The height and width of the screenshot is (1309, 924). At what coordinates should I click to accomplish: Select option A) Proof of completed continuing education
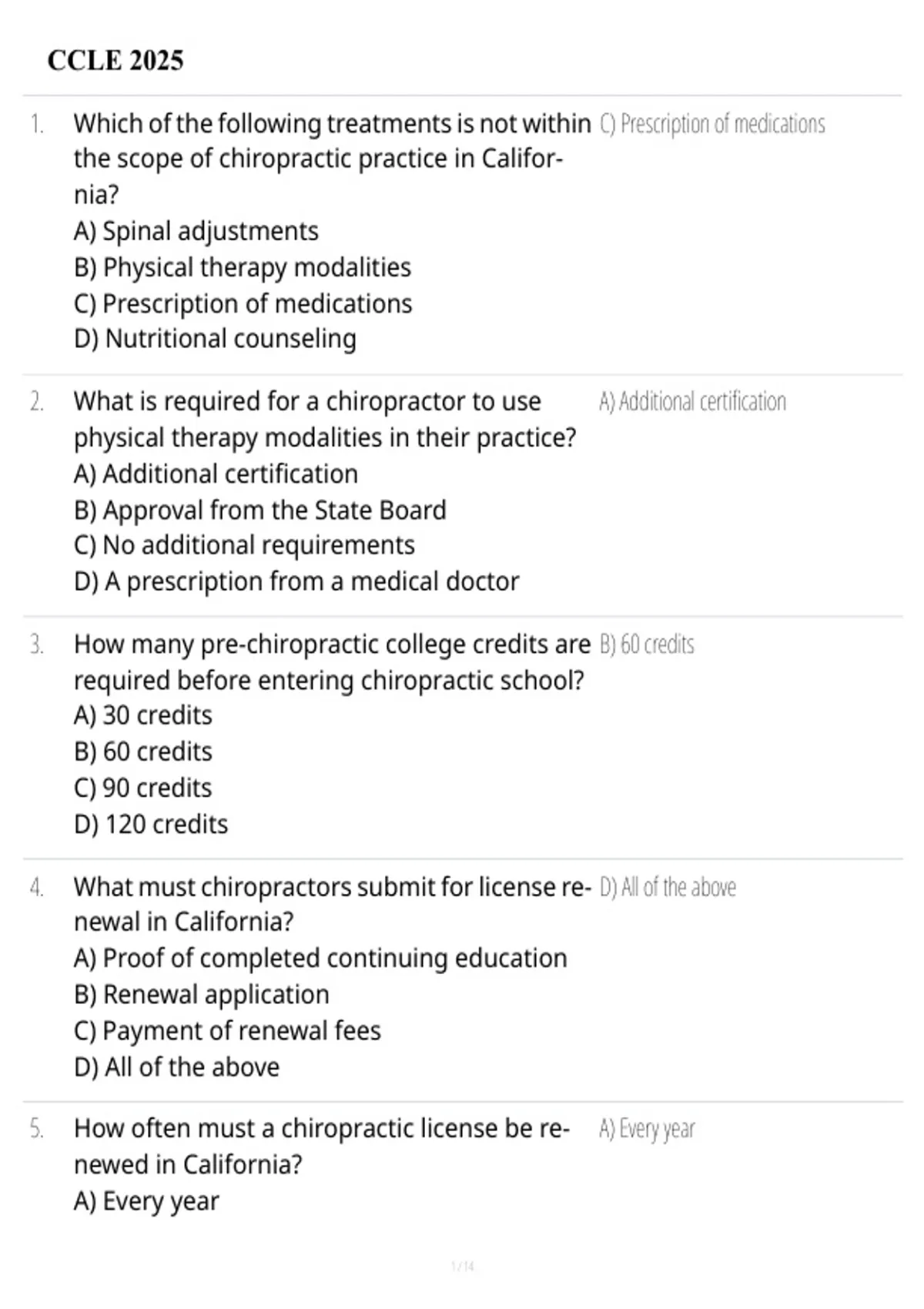coord(320,959)
